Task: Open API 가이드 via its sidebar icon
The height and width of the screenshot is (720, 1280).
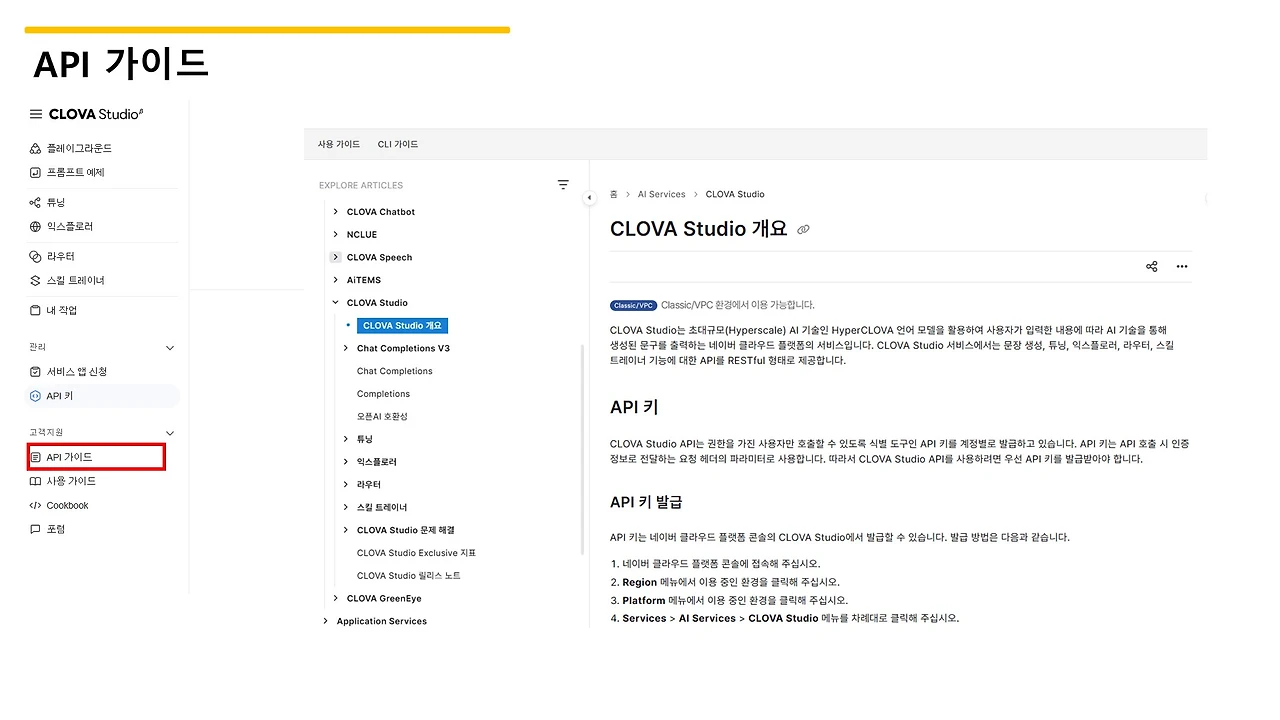Action: (x=37, y=457)
